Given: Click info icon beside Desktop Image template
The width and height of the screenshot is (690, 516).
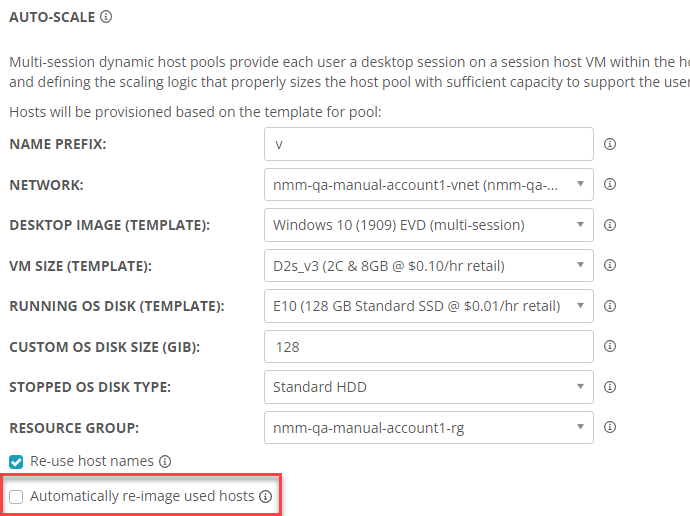Looking at the screenshot, I should pyautogui.click(x=609, y=225).
